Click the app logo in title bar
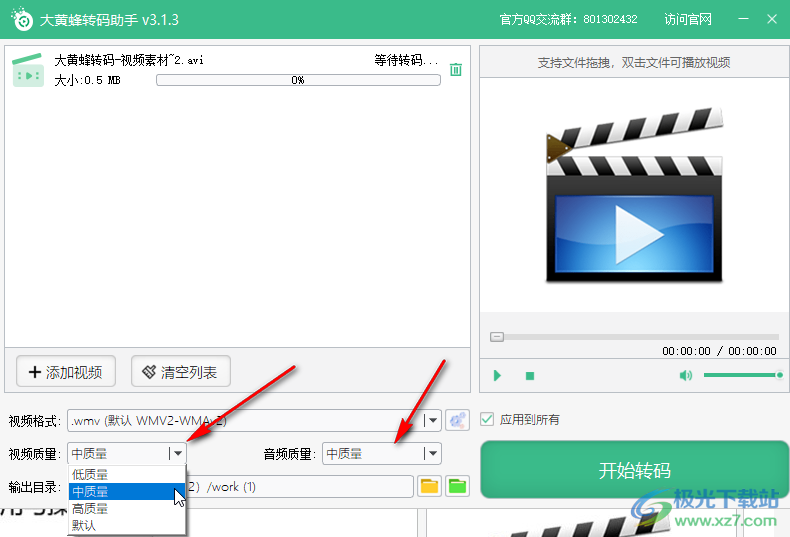This screenshot has width=790, height=537. click(22, 19)
